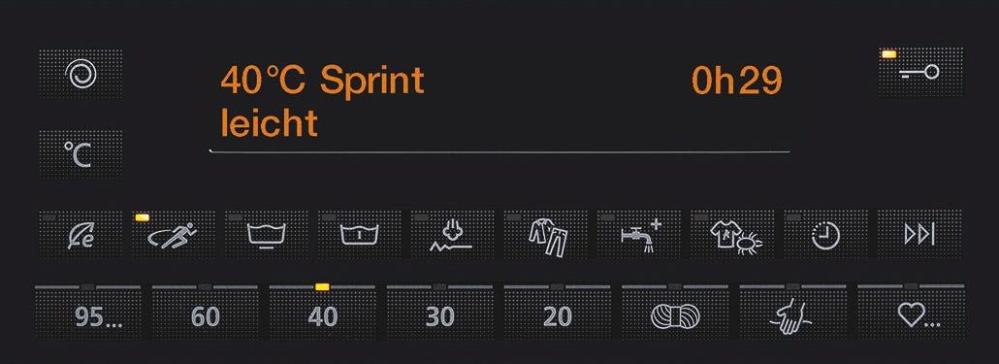Toggle the key child lock button

(x=920, y=71)
